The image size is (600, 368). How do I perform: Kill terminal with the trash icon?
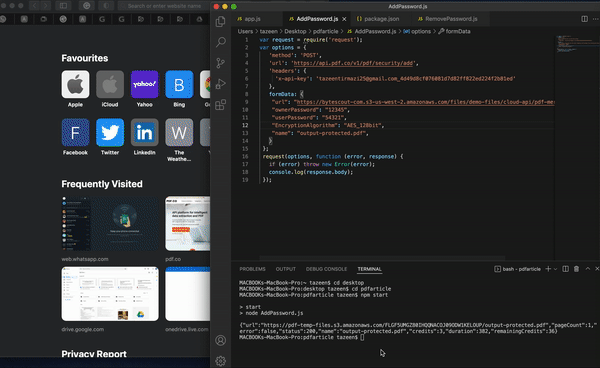tap(576, 269)
